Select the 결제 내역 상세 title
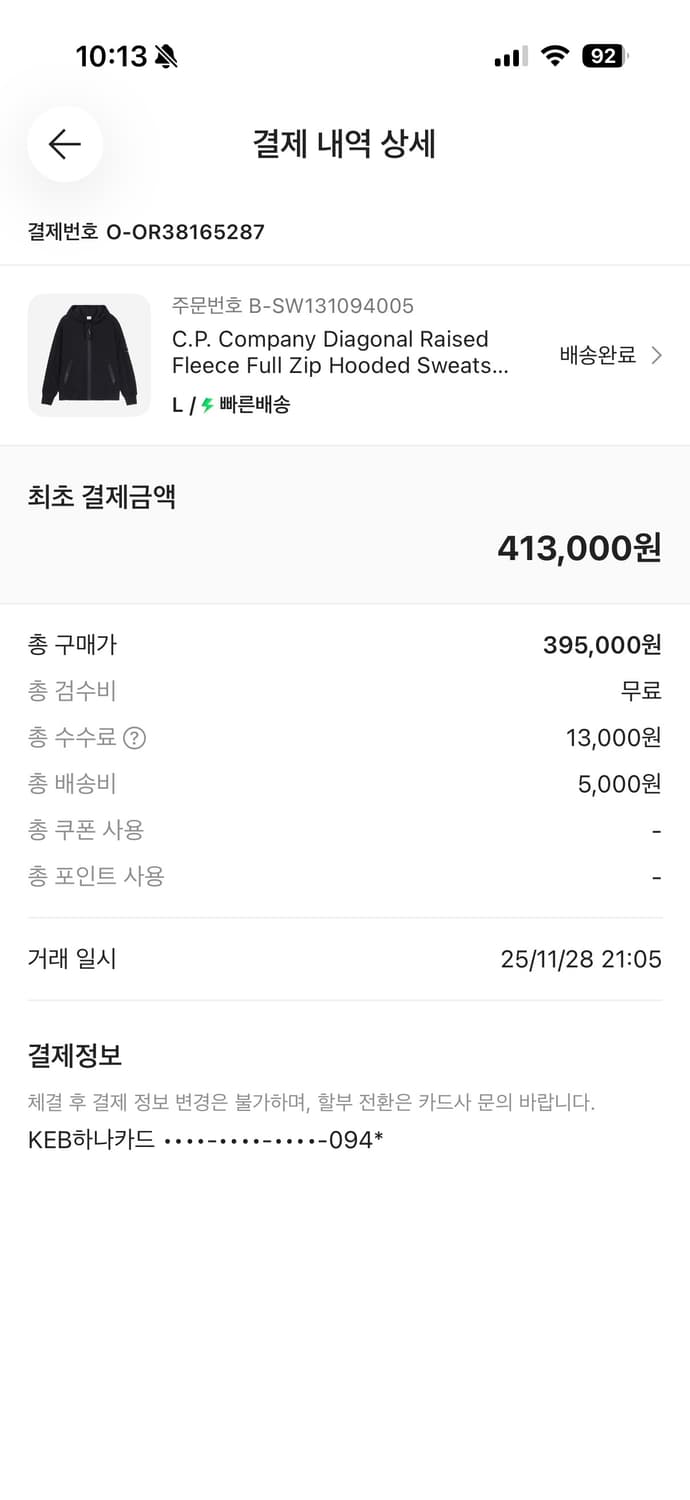The height and width of the screenshot is (1500, 690). [344, 144]
